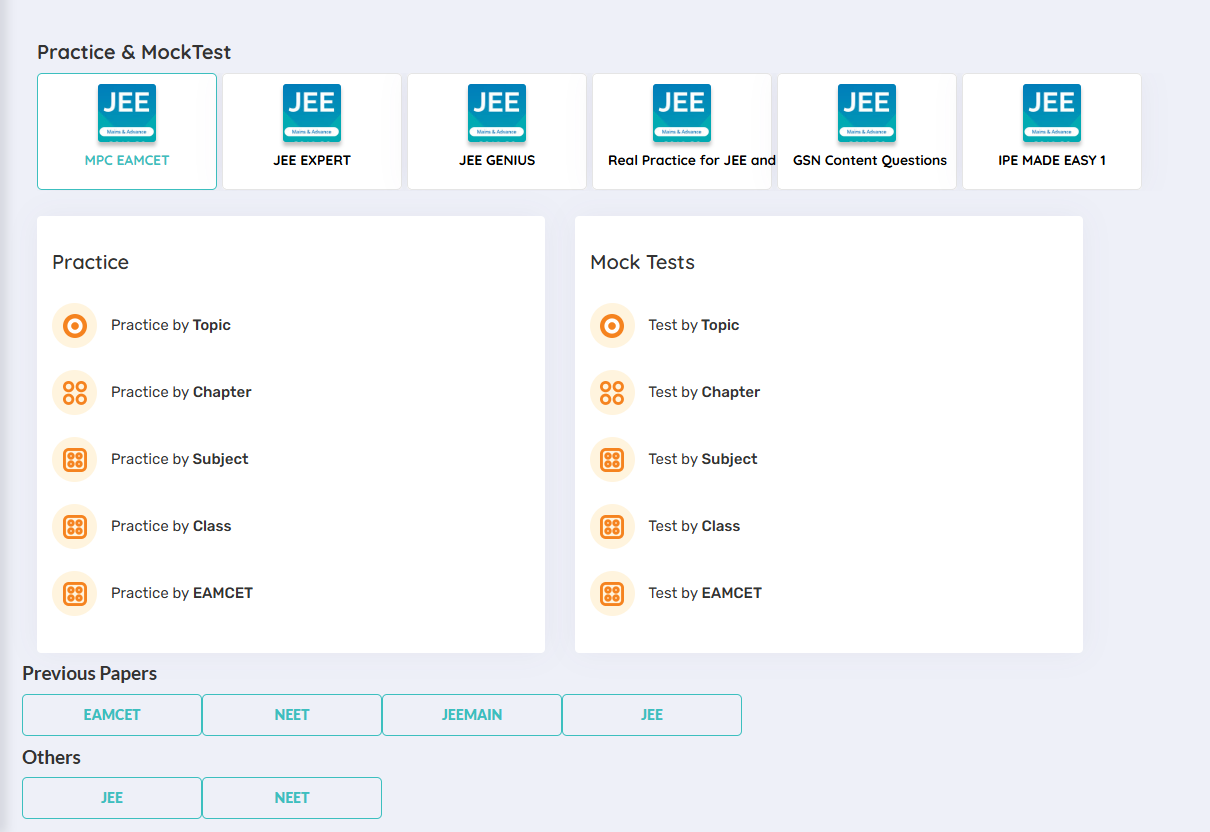Image resolution: width=1210 pixels, height=832 pixels.
Task: Click the JEE icon above MPC EAMCET
Action: 127,113
